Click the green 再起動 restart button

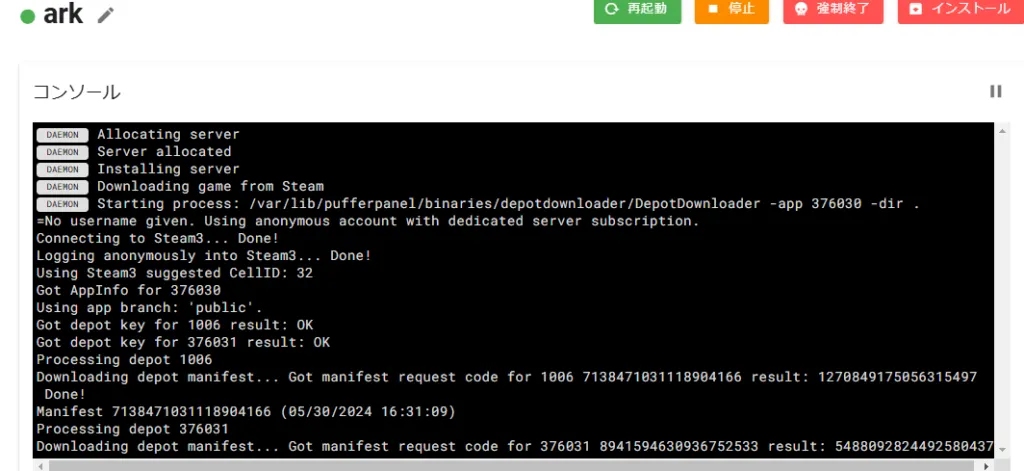637,10
